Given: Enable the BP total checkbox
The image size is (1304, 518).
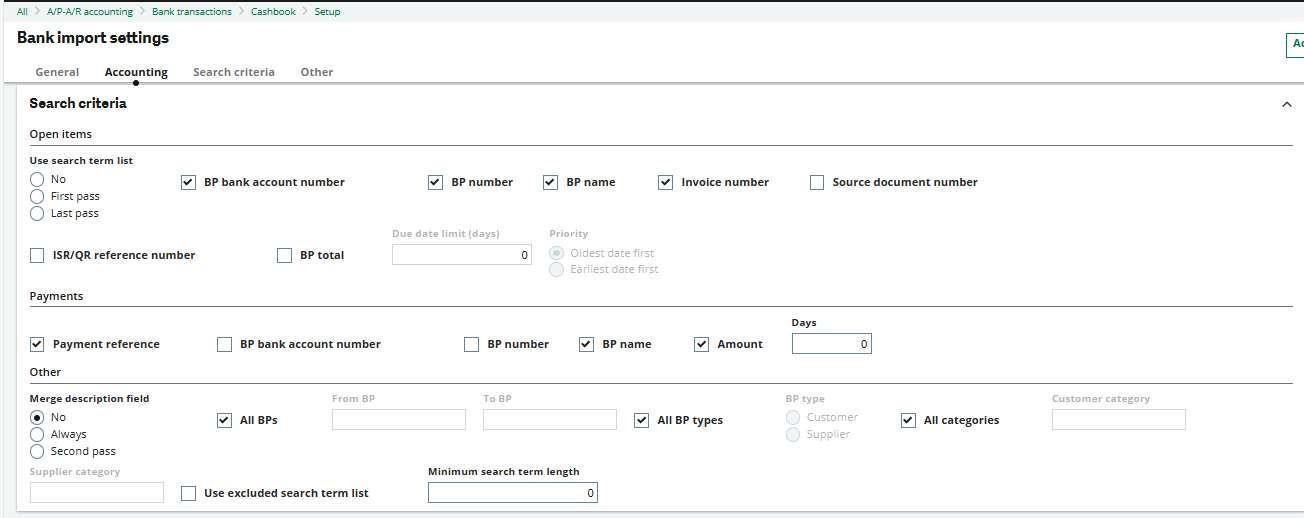Looking at the screenshot, I should pos(285,255).
